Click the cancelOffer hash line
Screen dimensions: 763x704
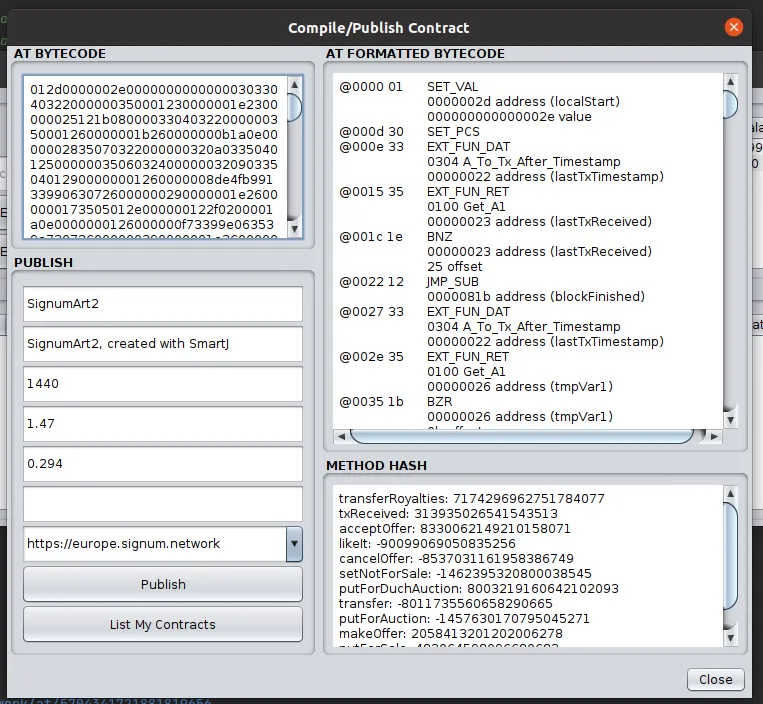456,559
